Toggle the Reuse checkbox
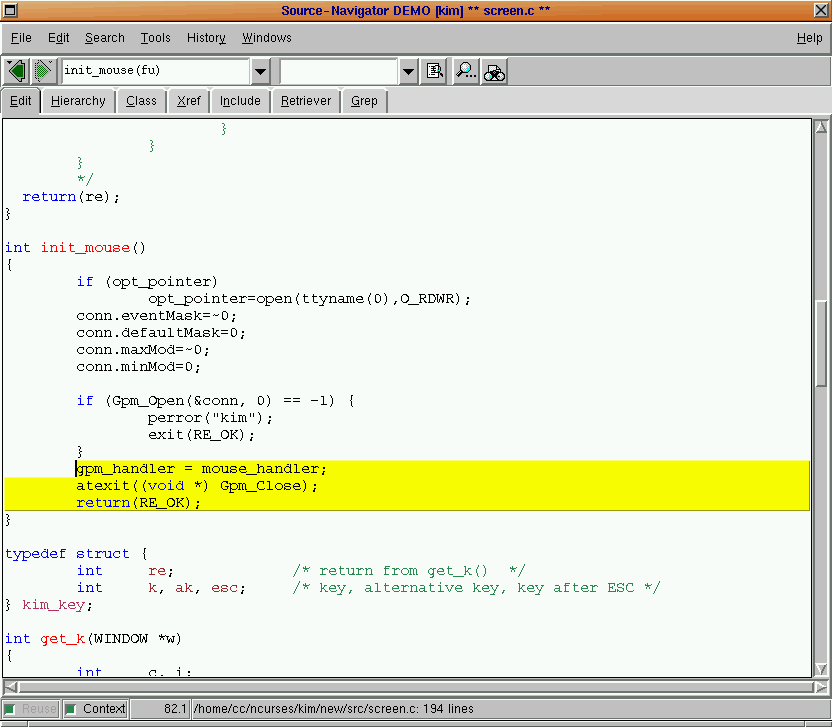Viewport: 832px width, 727px height. click(x=31, y=708)
